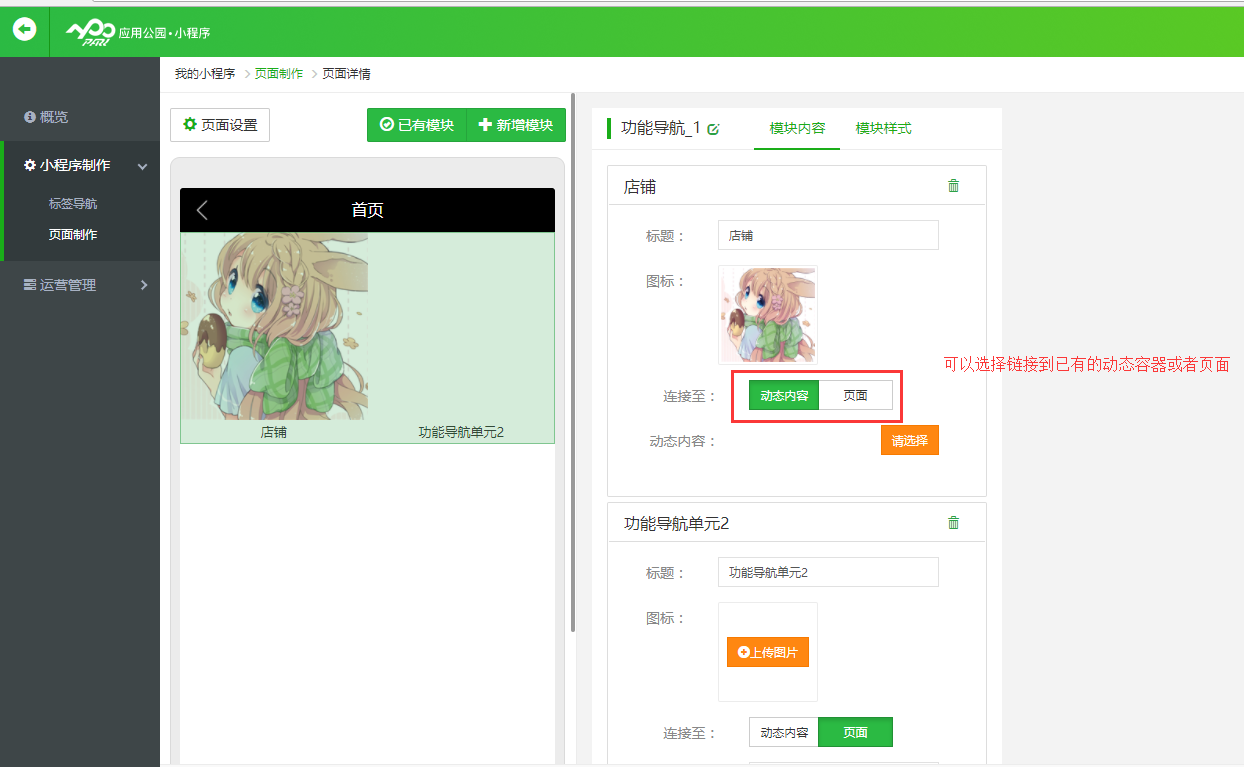Open 页面设置 with the gear button

220,125
